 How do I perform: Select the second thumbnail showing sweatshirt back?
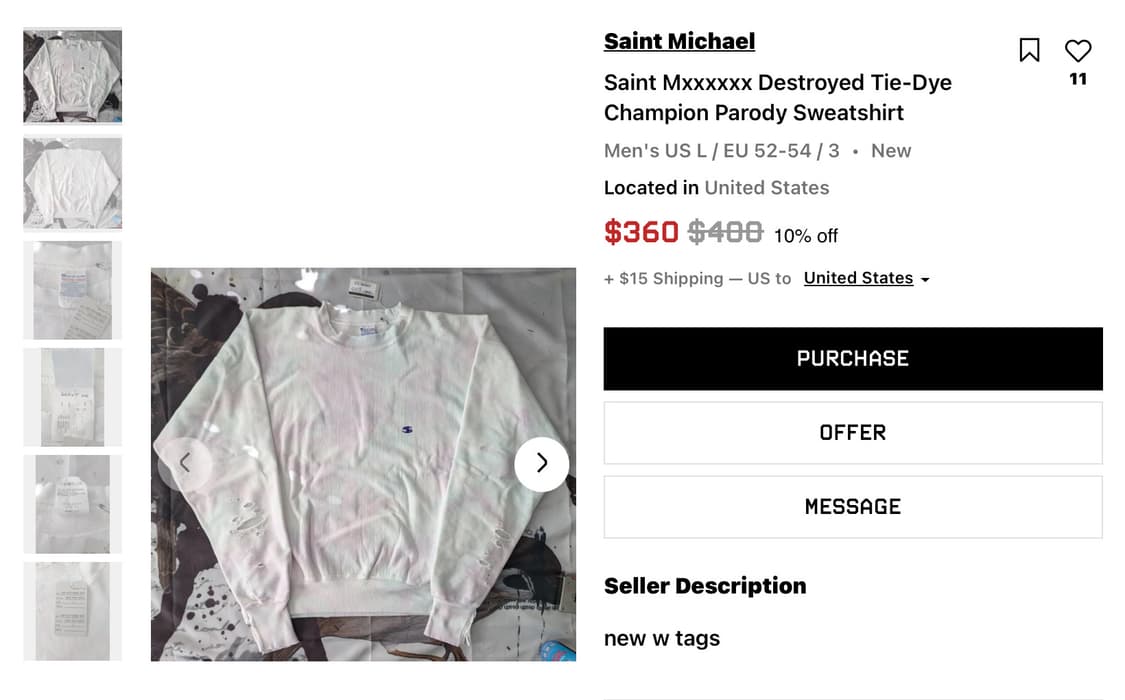[73, 183]
